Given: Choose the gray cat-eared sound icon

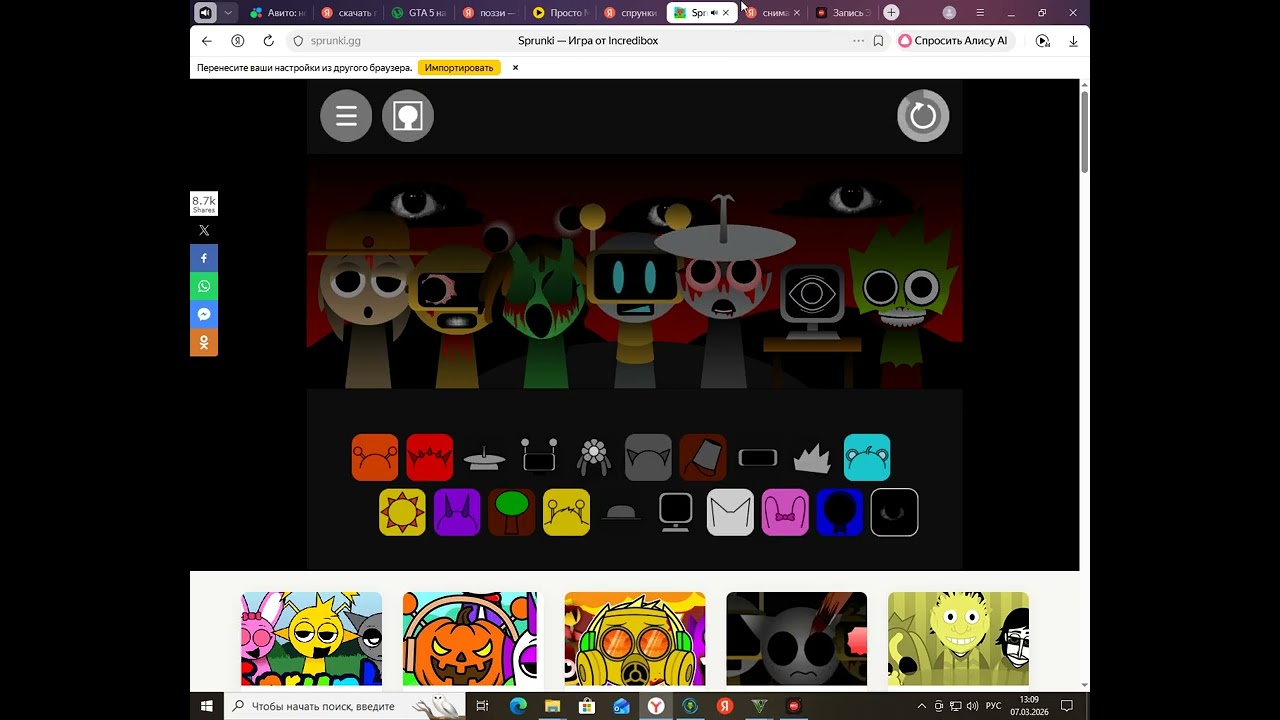Looking at the screenshot, I should (x=648, y=458).
